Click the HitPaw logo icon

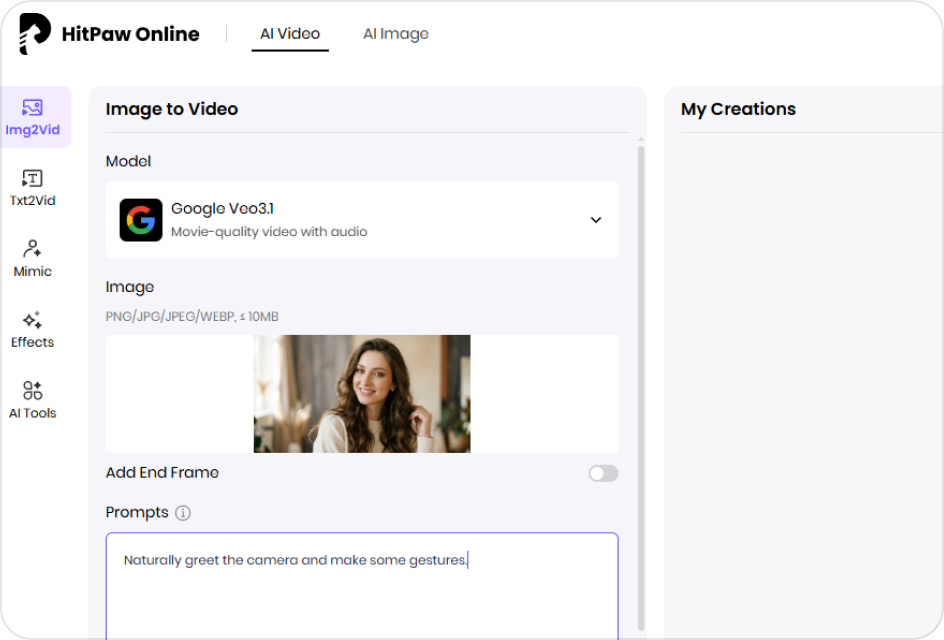tap(34, 34)
